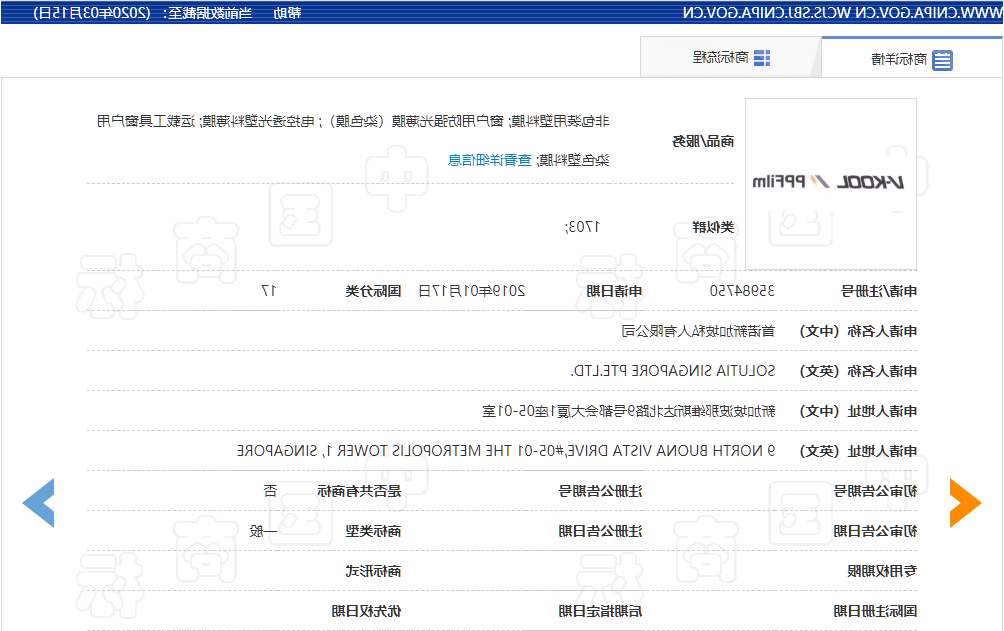Select applicant name SOLUTIA SINGAPORE PTE.LTD.
This screenshot has height=631, width=1004.
point(673,371)
